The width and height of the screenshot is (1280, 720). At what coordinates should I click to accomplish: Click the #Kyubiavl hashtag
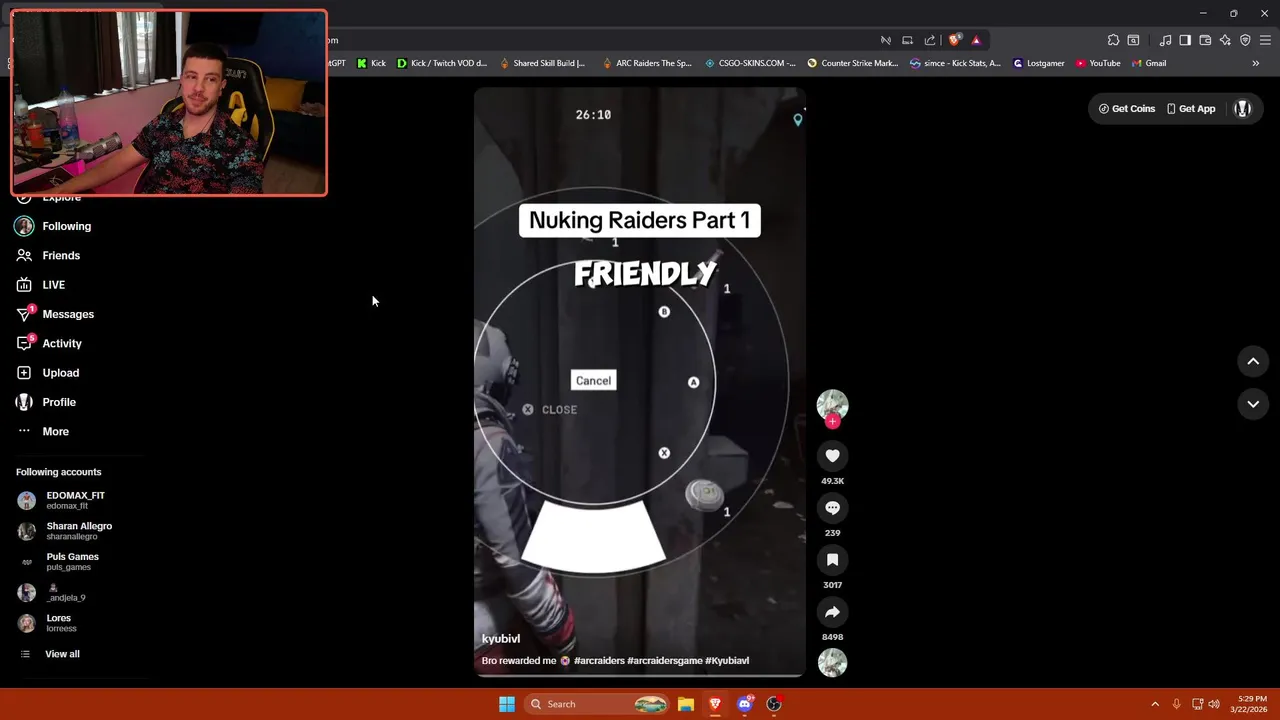(727, 661)
